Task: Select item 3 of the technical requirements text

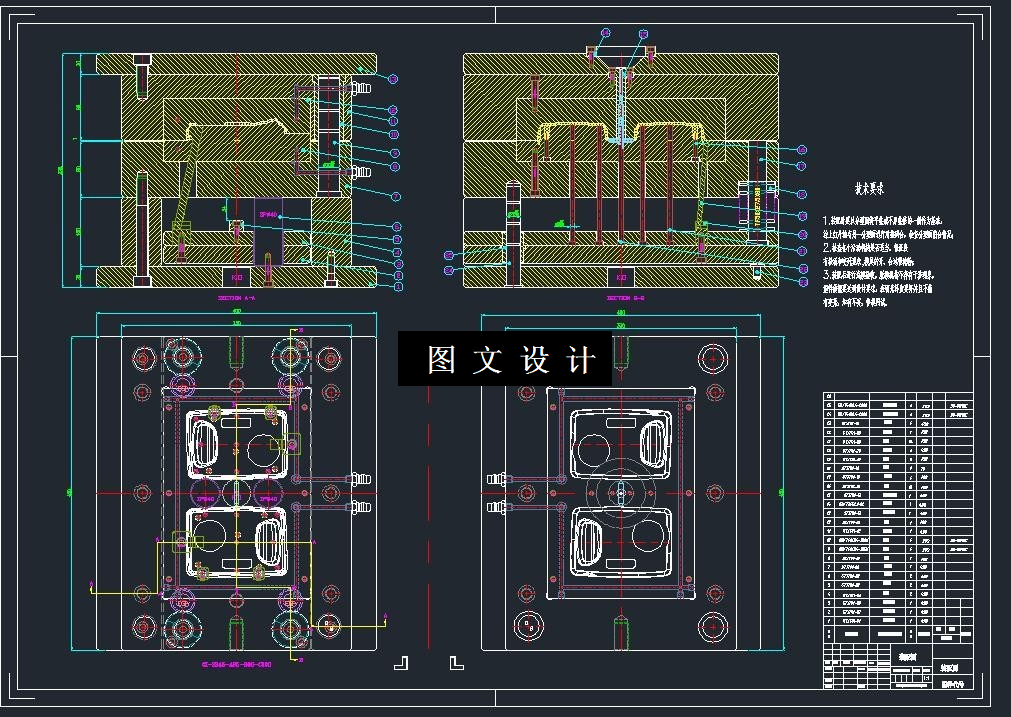Action: click(878, 288)
